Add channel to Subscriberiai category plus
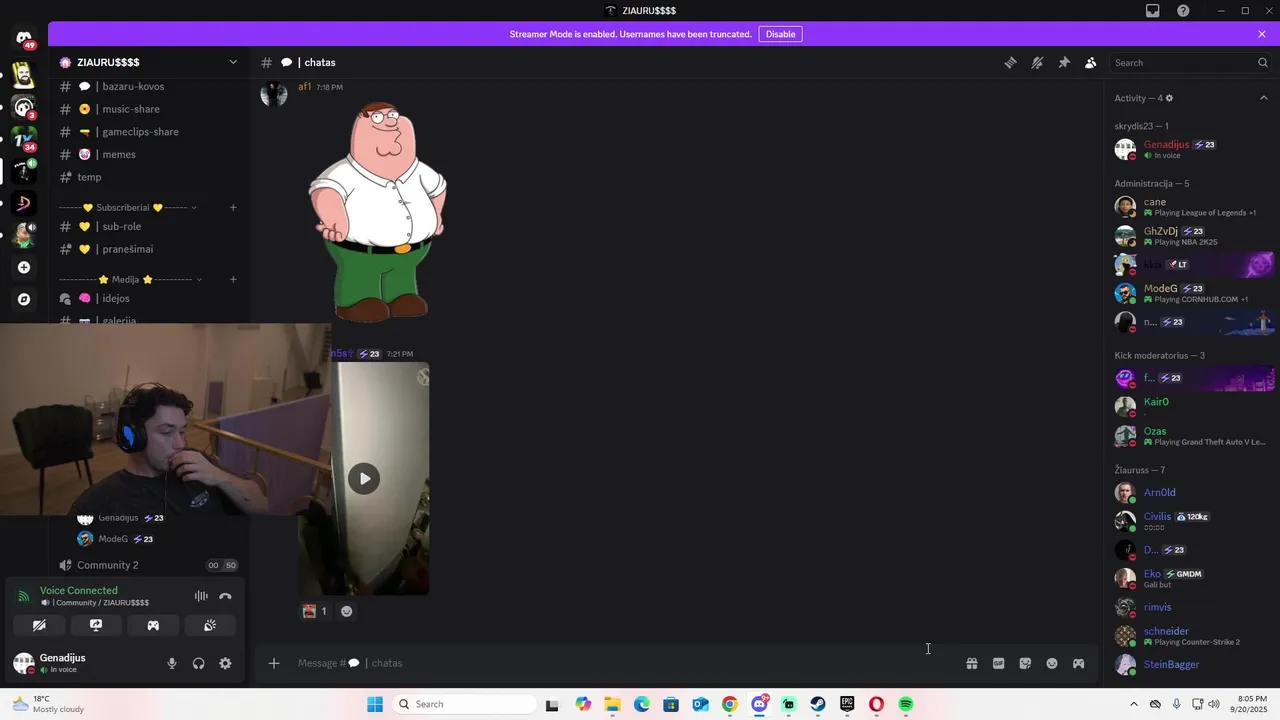 pos(233,207)
